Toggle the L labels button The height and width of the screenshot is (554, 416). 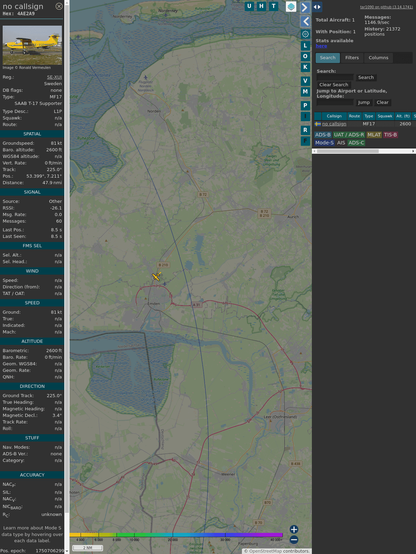(305, 46)
